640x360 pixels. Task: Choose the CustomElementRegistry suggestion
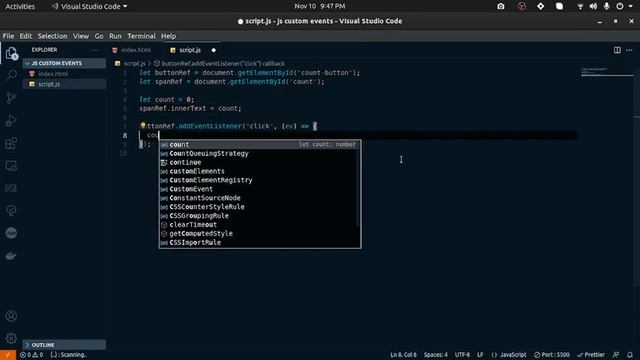click(260, 180)
